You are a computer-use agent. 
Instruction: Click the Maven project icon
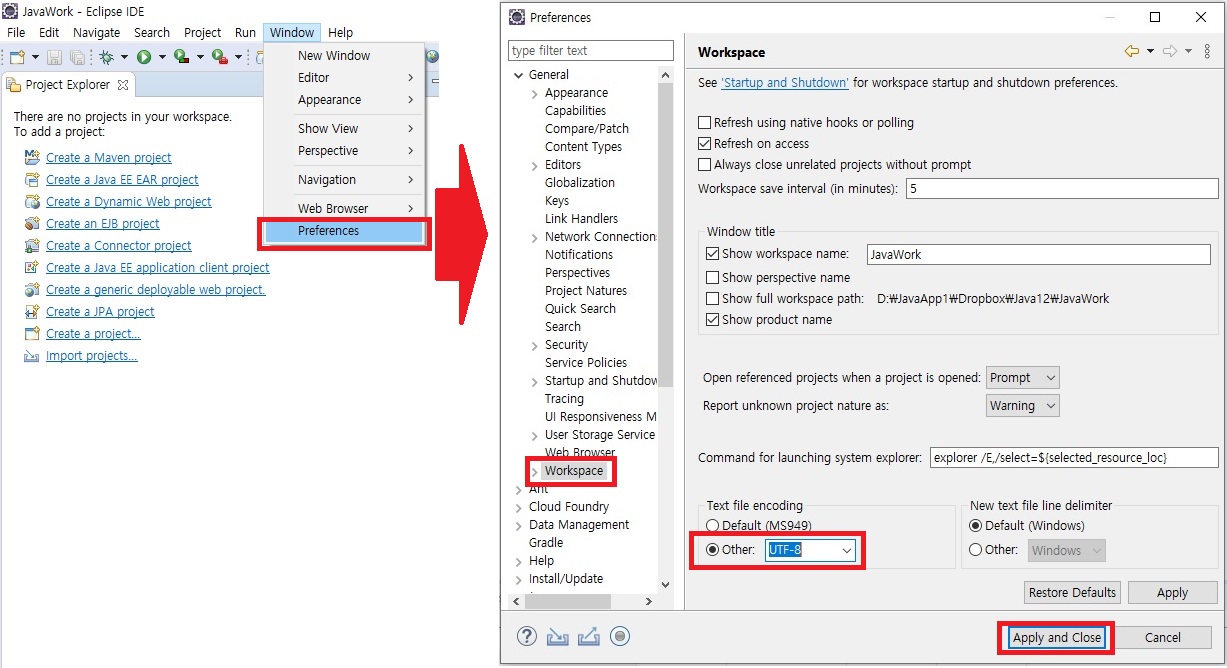[x=32, y=157]
